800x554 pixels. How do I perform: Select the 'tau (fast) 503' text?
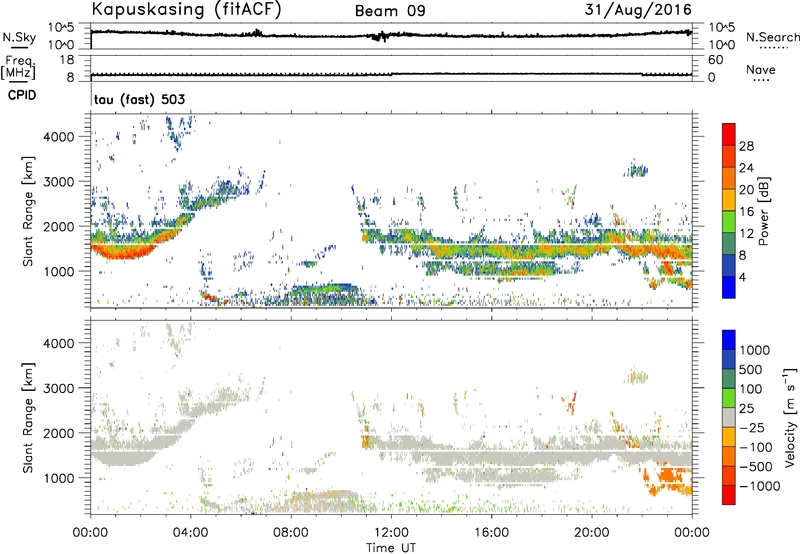[x=139, y=99]
